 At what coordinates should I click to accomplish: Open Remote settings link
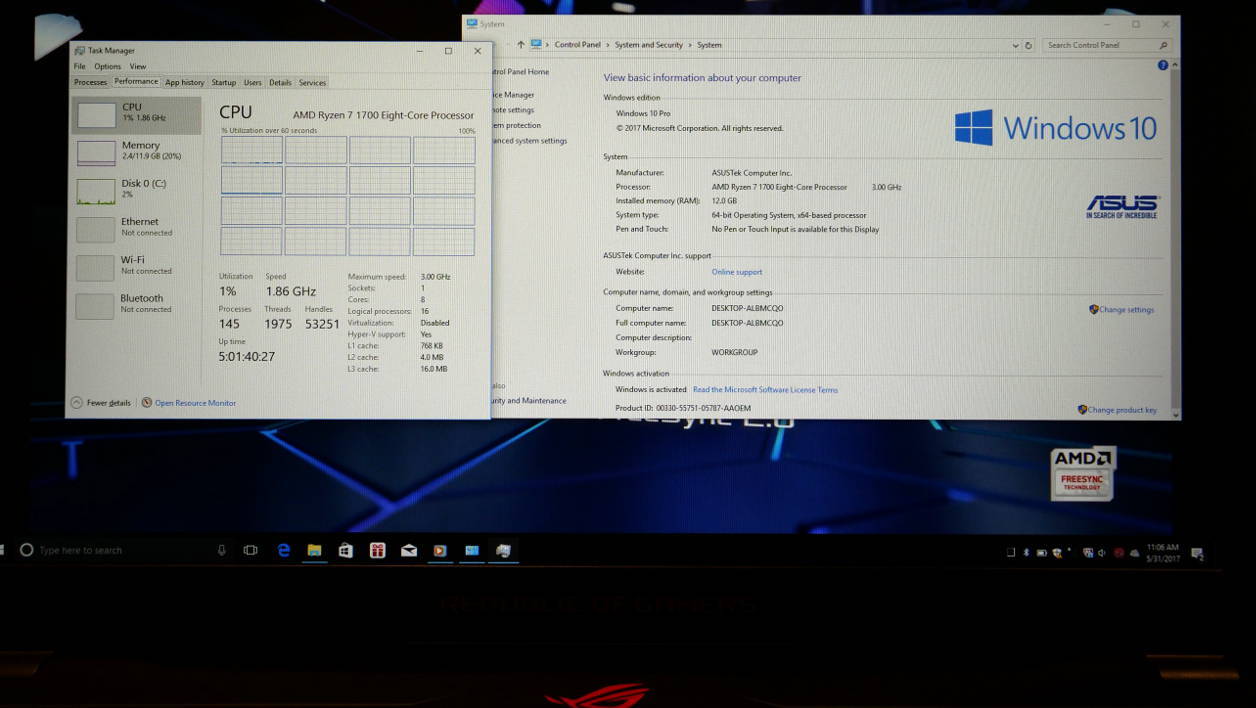coord(513,110)
